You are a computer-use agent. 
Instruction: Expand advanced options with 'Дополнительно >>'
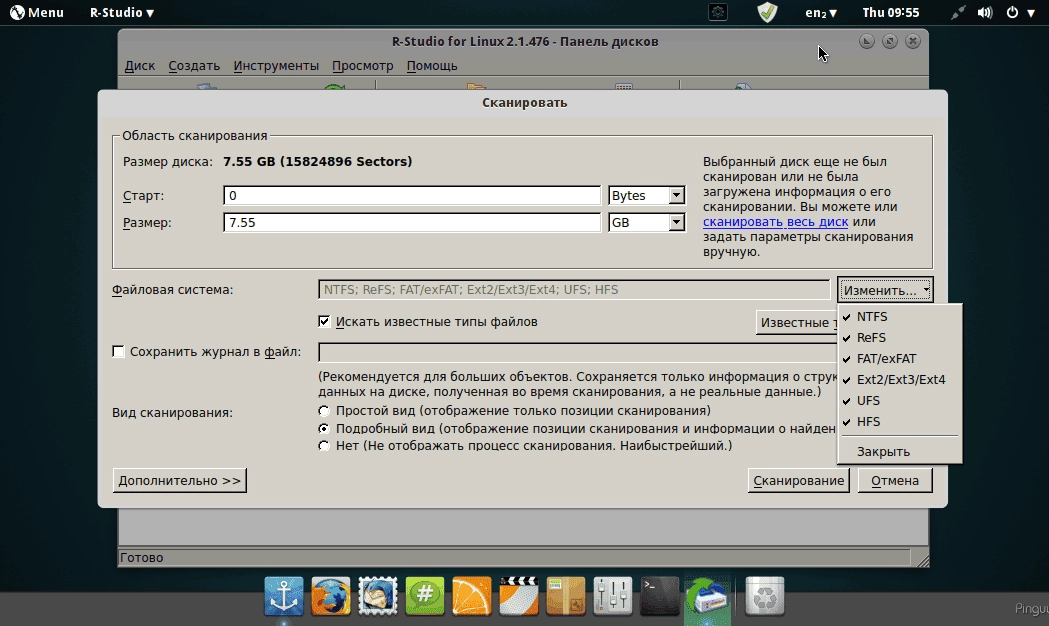point(179,480)
